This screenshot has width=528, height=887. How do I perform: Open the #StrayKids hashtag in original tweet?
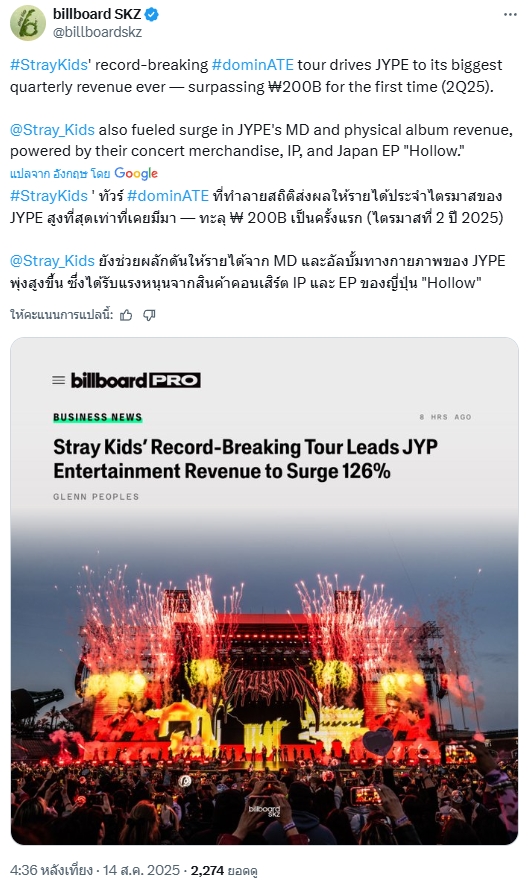pos(49,65)
